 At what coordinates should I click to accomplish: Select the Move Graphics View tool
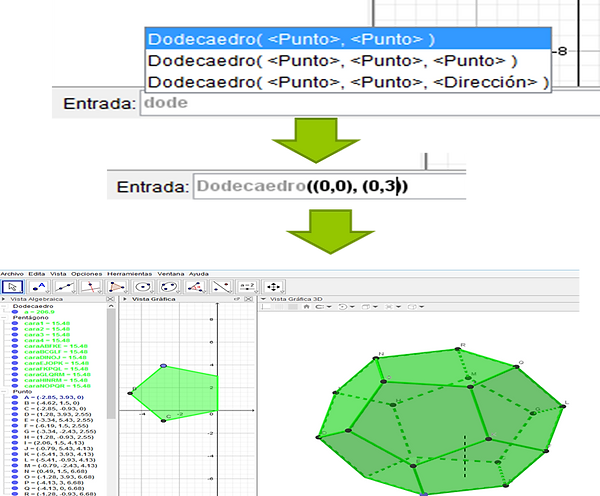[x=274, y=287]
